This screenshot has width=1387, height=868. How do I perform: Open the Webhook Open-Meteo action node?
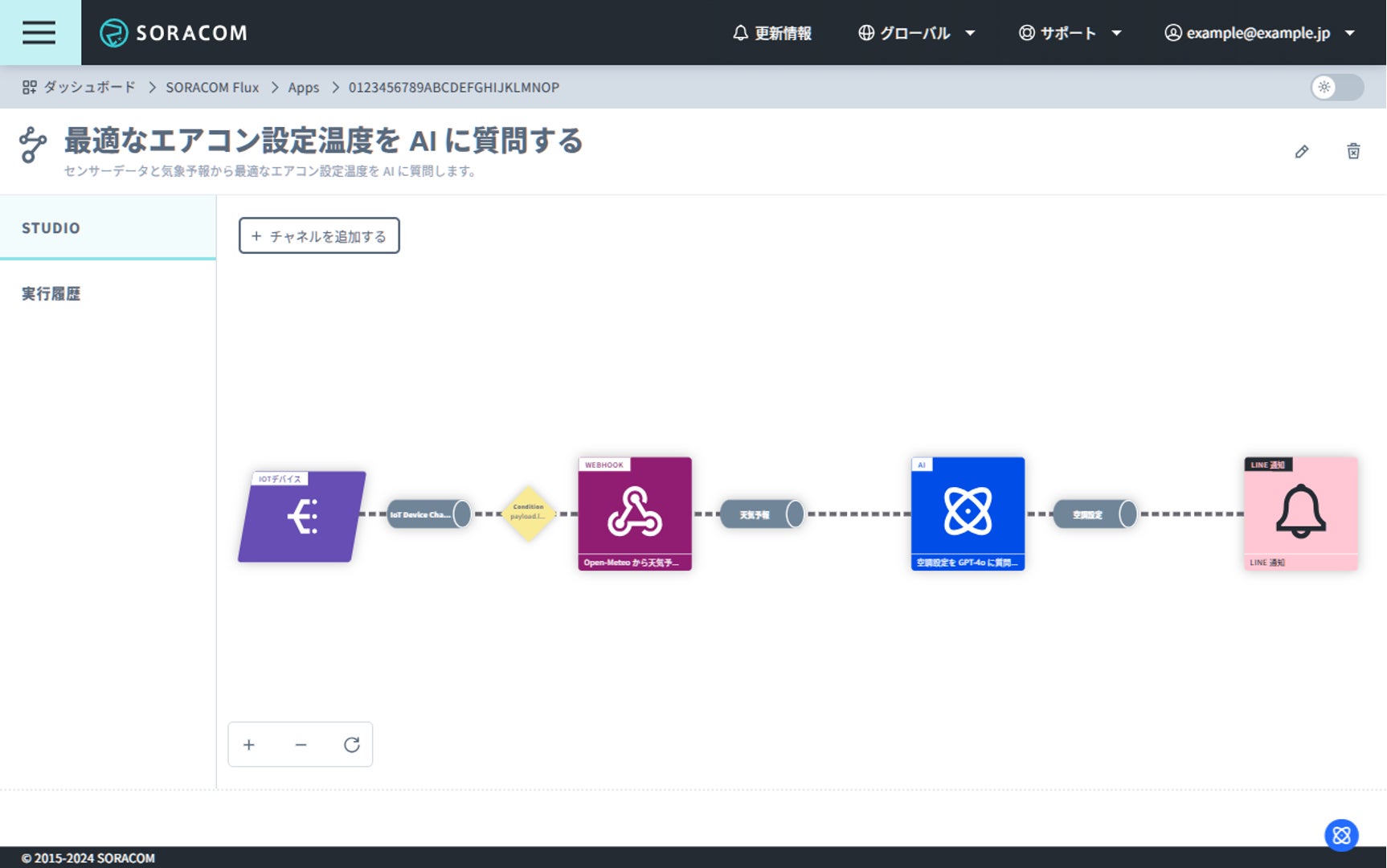tap(634, 514)
